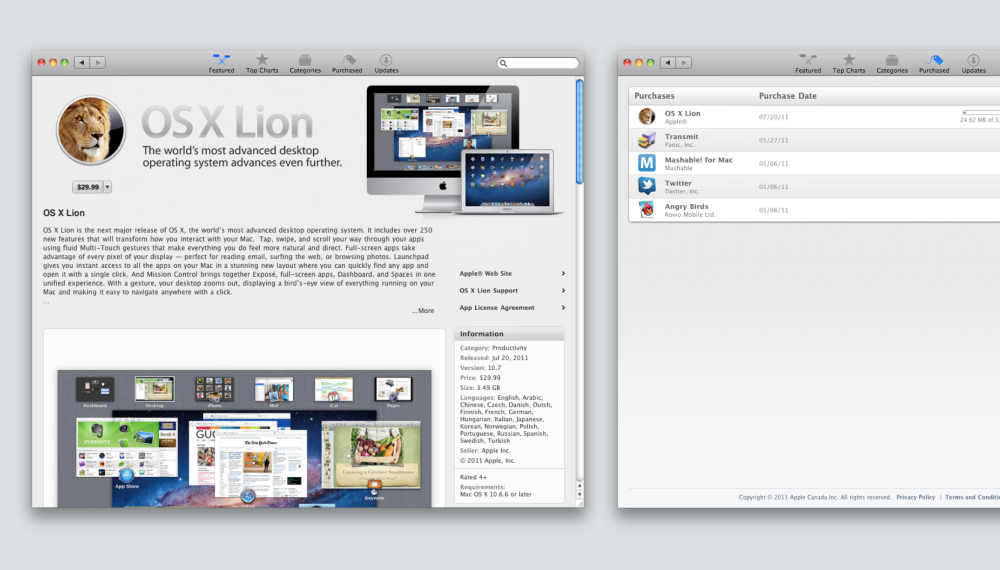Buy OS X Lion with $29.99 button
1000x570 pixels.
click(x=88, y=187)
